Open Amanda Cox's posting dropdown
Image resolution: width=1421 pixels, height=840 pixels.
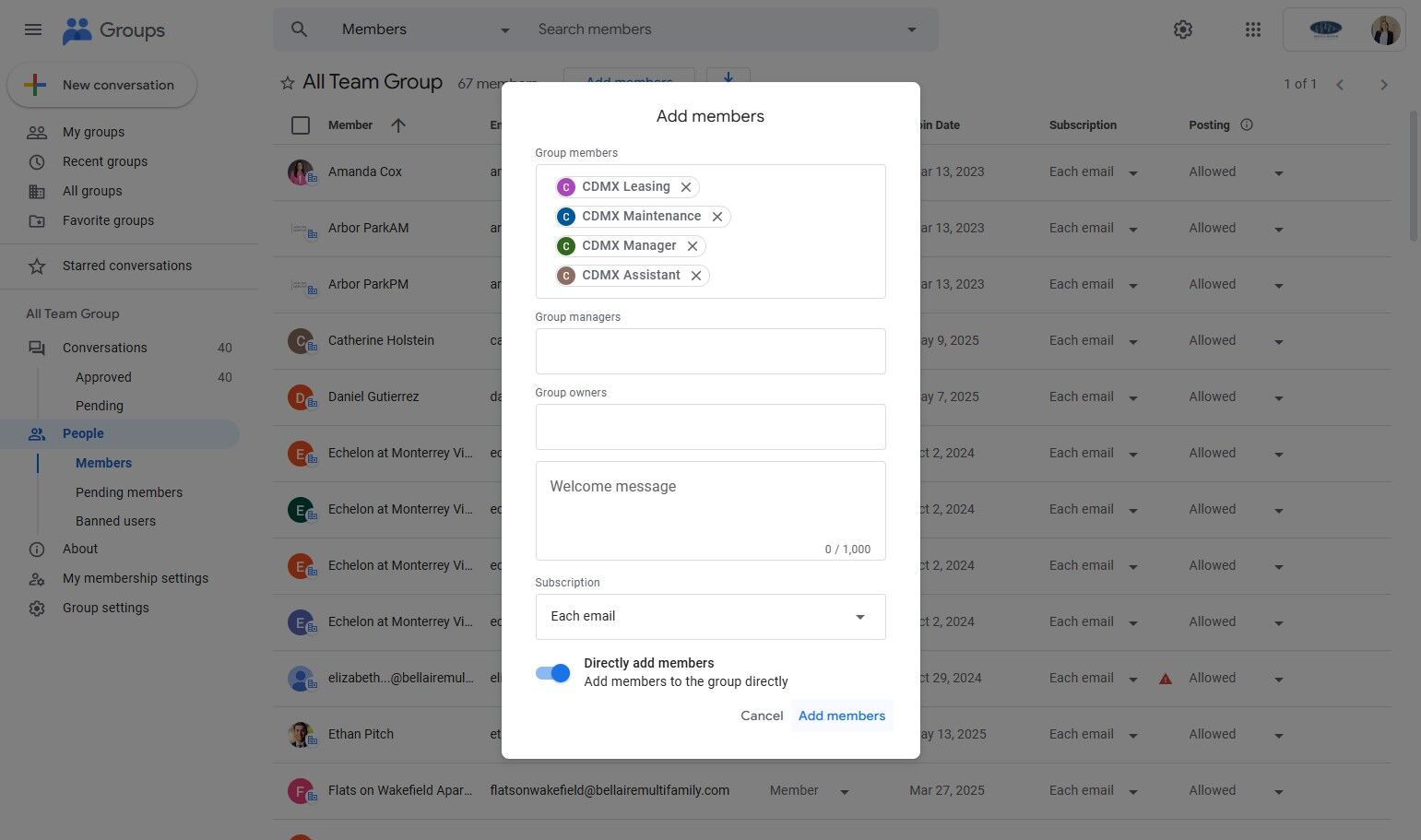(1278, 173)
